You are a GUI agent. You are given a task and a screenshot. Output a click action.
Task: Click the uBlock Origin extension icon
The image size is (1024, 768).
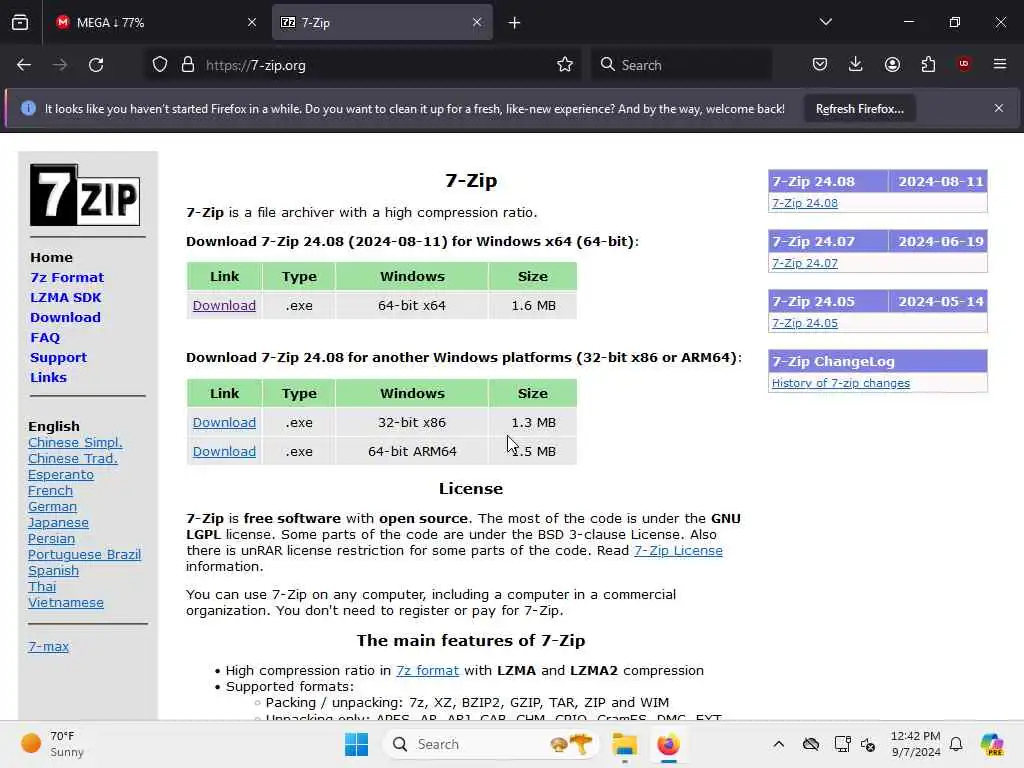964,64
